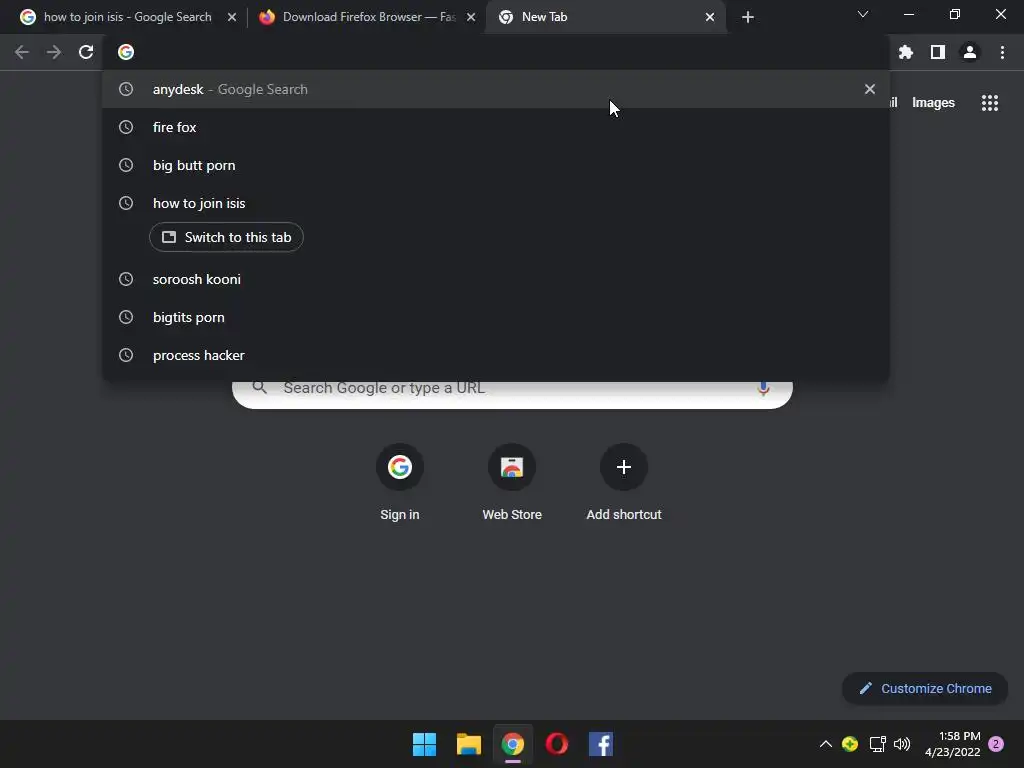Open the clock and date panel
The image size is (1024, 768).
pyautogui.click(x=953, y=744)
